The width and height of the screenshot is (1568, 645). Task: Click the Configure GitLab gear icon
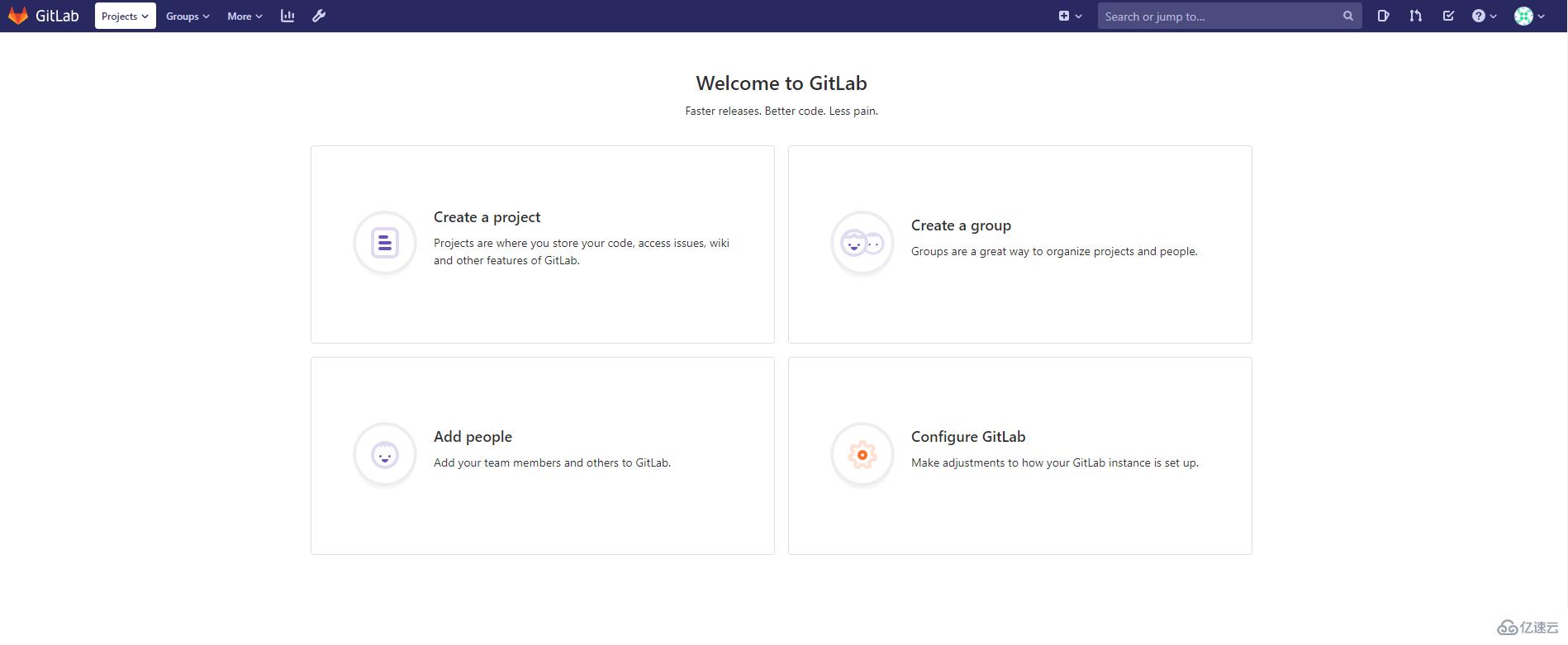(862, 454)
